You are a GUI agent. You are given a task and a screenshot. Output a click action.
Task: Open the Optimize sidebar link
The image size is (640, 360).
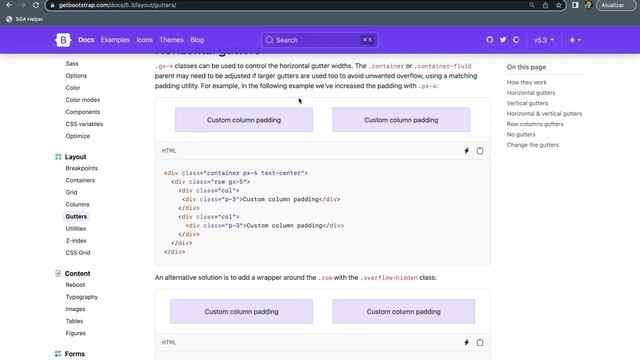click(x=78, y=136)
